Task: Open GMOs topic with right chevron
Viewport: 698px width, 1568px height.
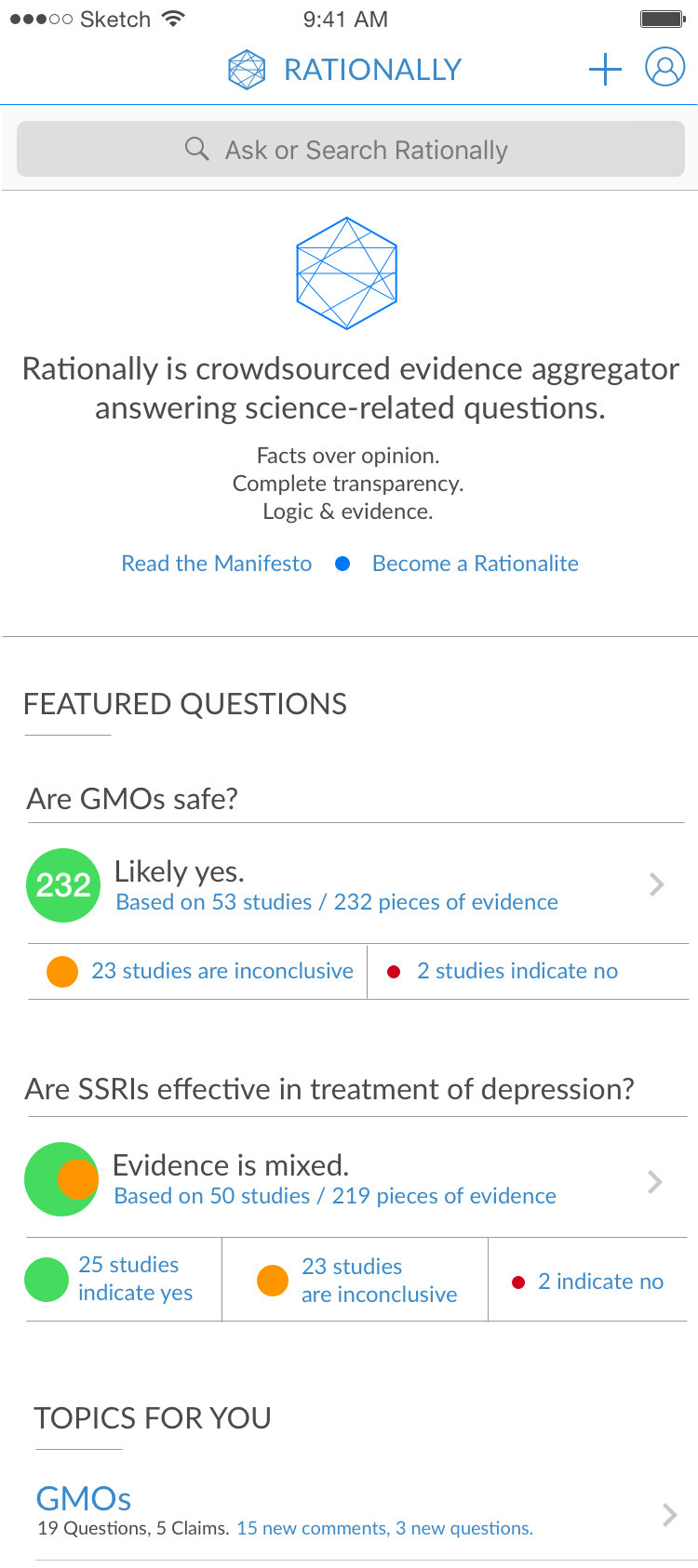Action: 669,1515
